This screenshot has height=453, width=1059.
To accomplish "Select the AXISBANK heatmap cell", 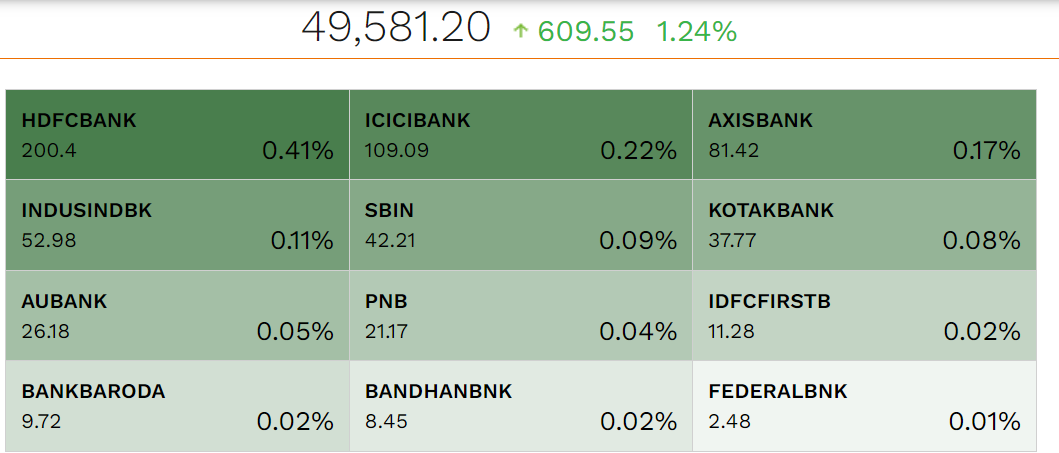I will 864,134.
